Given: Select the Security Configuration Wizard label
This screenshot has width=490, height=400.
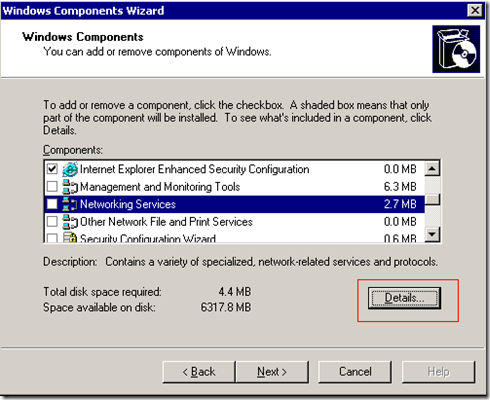Looking at the screenshot, I should 148,238.
